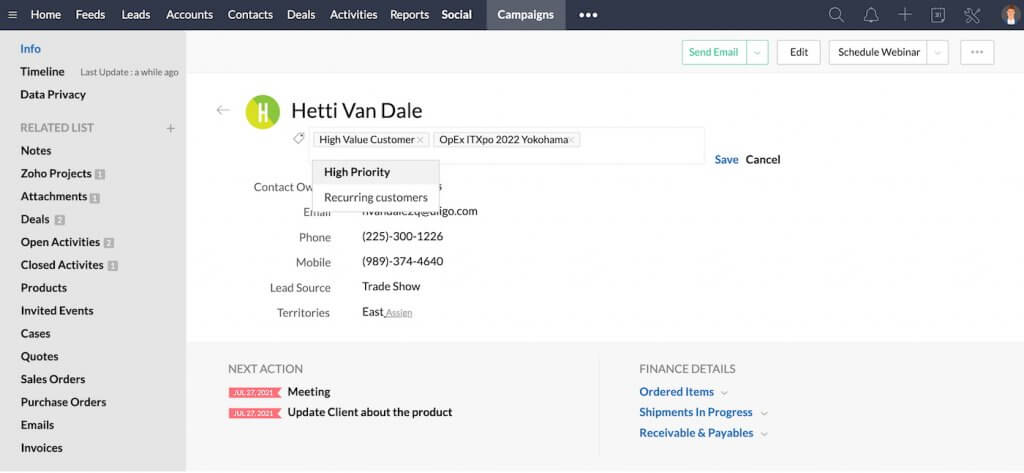The image size is (1024, 473).
Task: Click the search magnifier icon
Action: (x=836, y=15)
